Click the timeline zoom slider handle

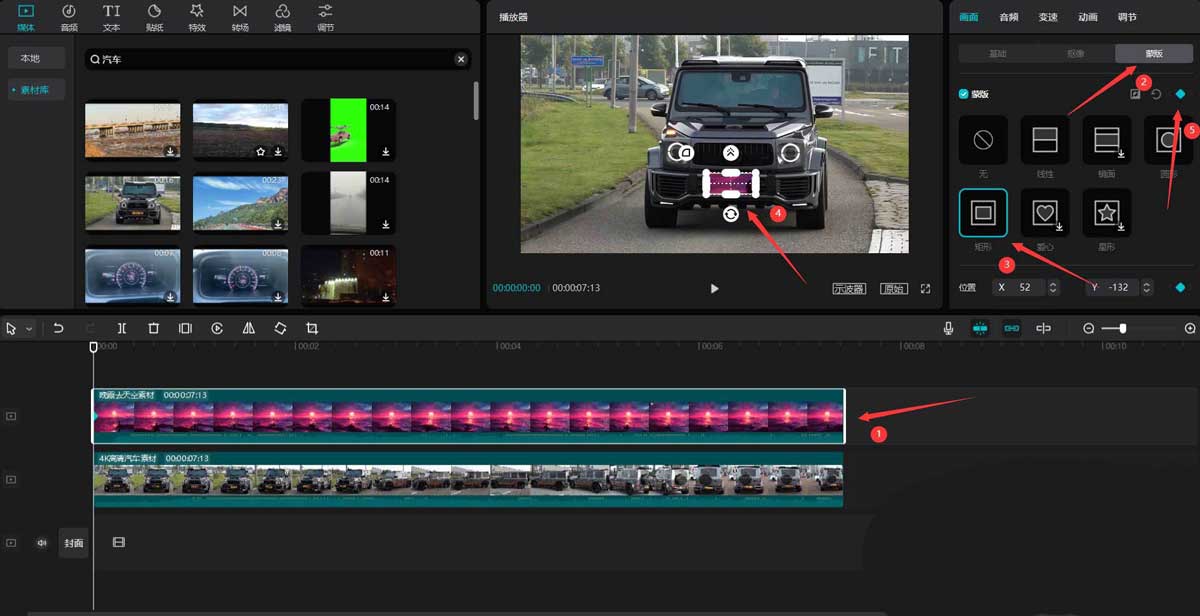(1123, 328)
